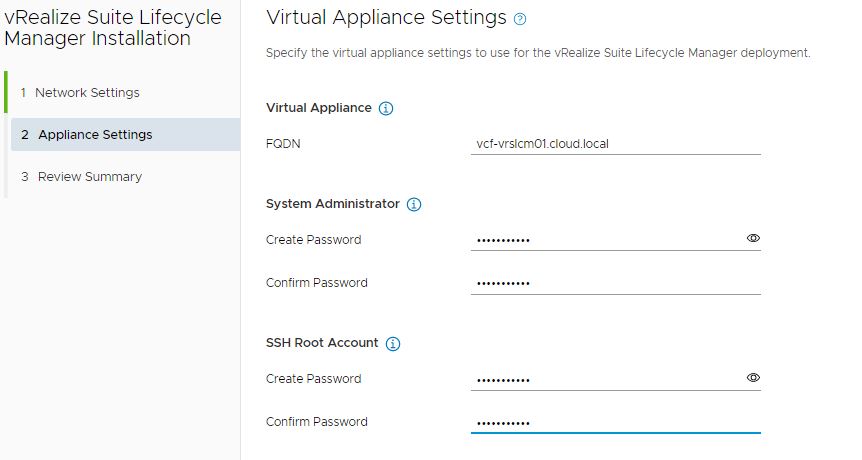This screenshot has height=460, width=862.
Task: Open the Virtual Appliance info icon
Action: (386, 108)
